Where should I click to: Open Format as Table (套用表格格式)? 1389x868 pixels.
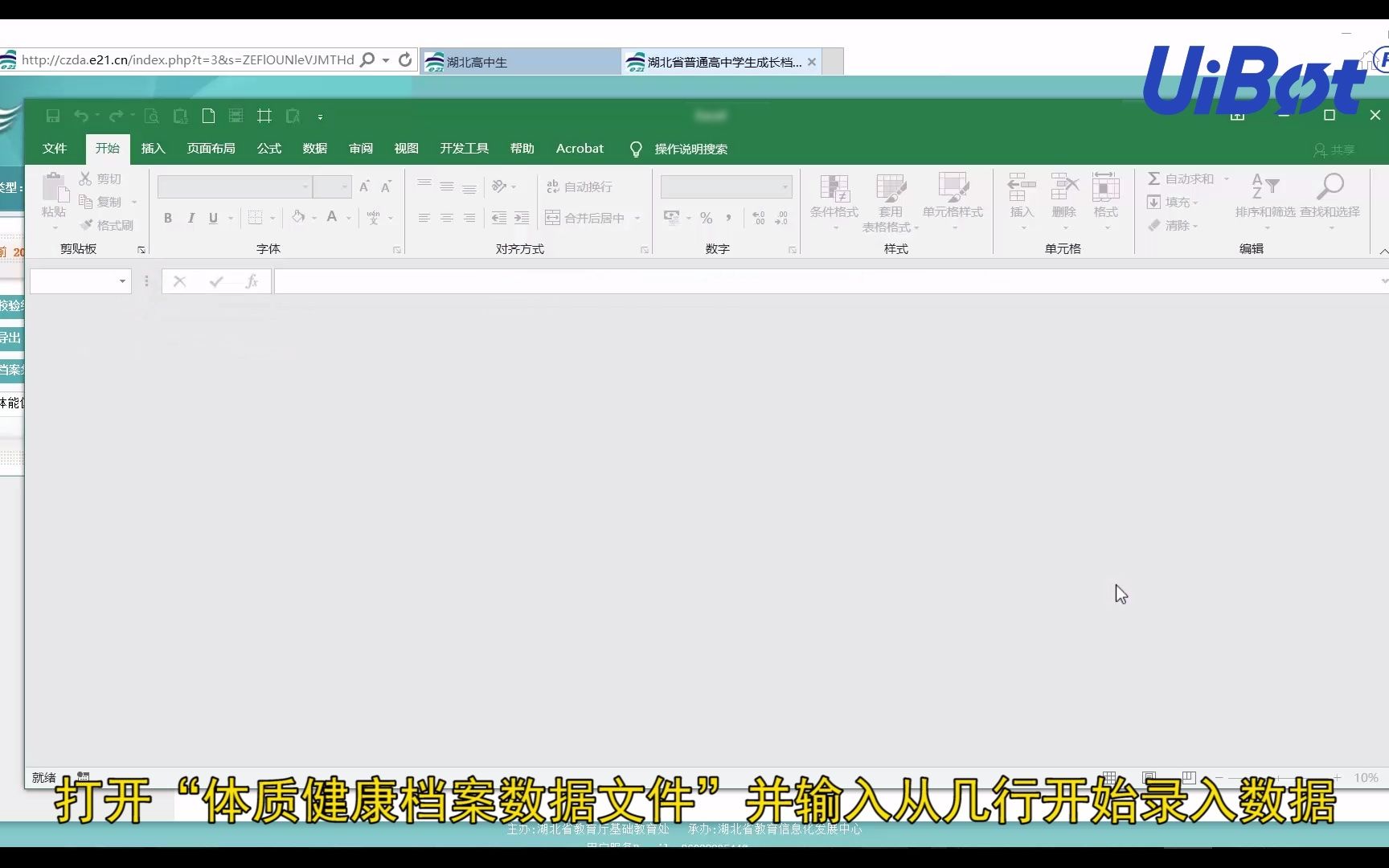891,203
